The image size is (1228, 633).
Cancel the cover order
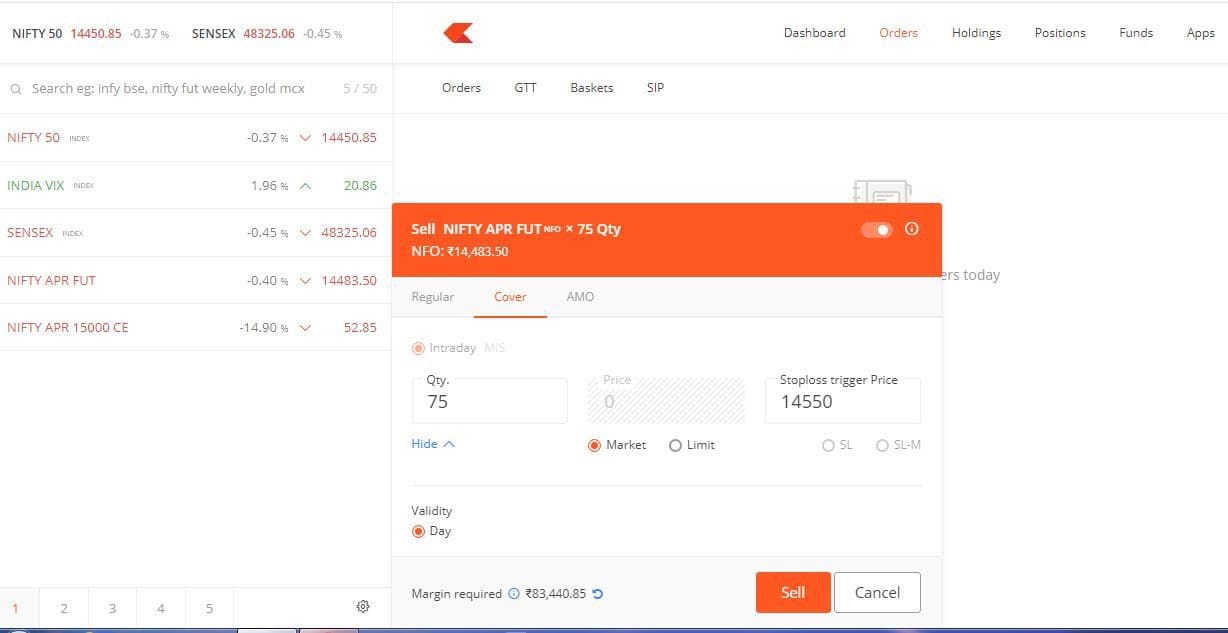(x=876, y=592)
